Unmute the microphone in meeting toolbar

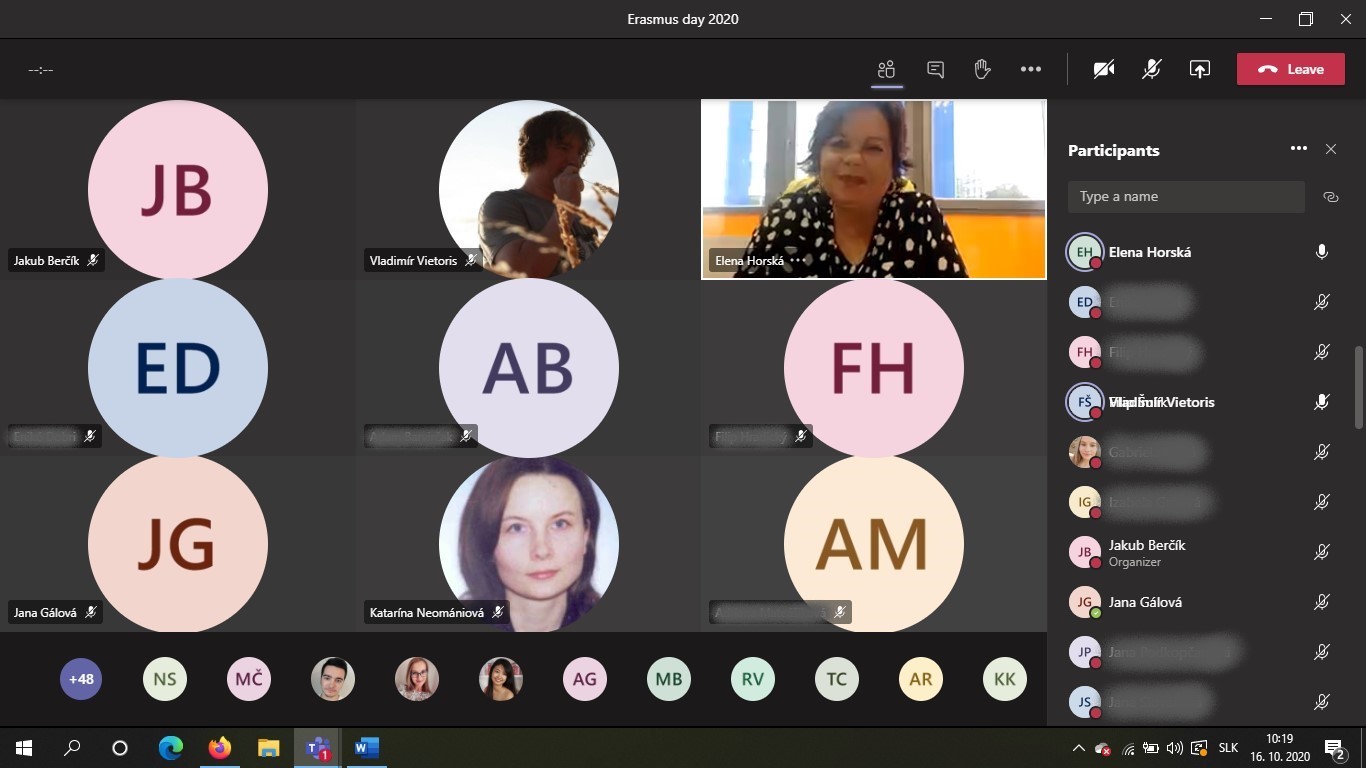[x=1152, y=69]
